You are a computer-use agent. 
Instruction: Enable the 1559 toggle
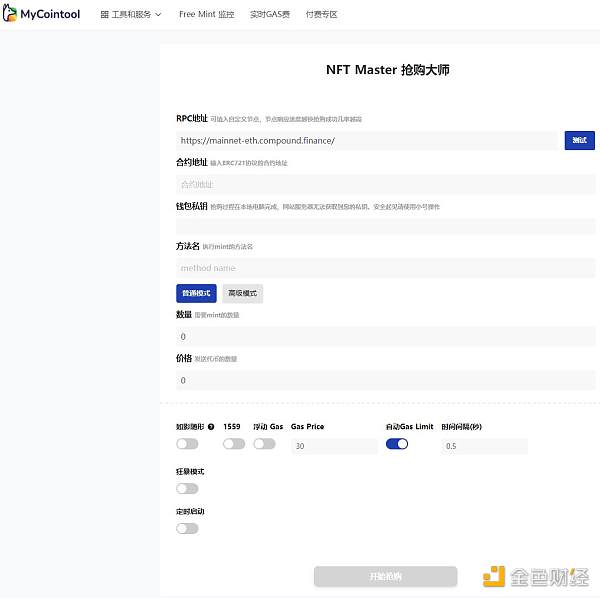point(234,444)
